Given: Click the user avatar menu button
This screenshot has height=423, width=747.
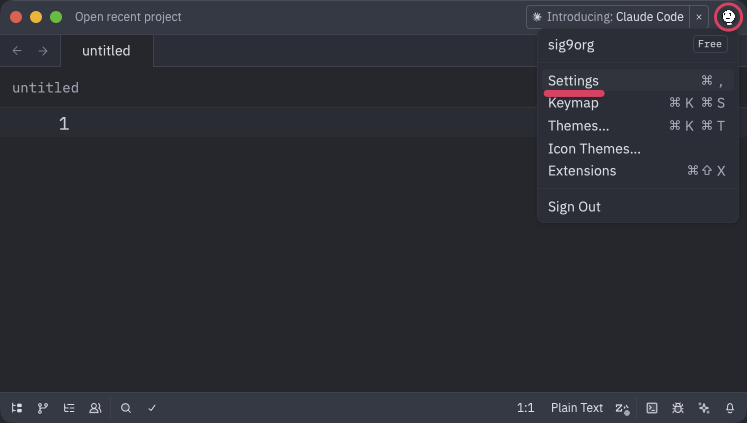Looking at the screenshot, I should point(729,17).
